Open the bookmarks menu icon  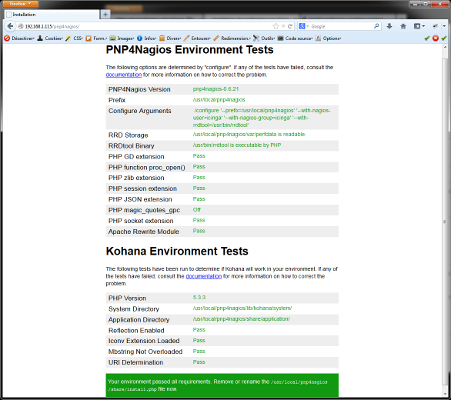419,26
